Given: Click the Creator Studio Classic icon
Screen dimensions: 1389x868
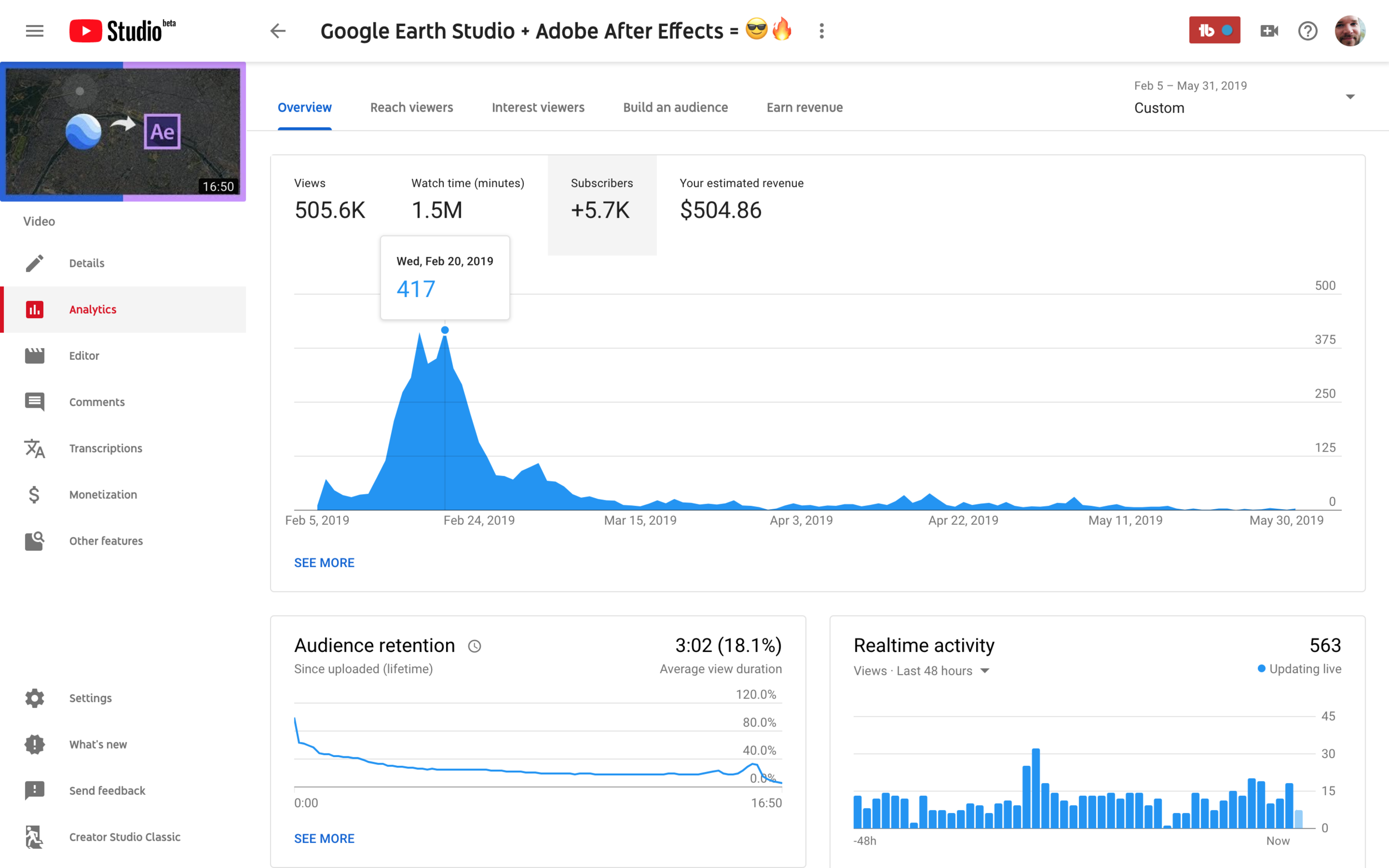Looking at the screenshot, I should [x=34, y=837].
